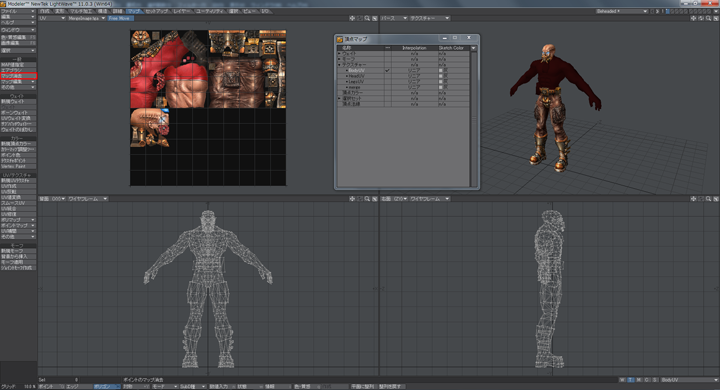The width and height of the screenshot is (720, 390).
Task: Click Free Move button in UV viewport
Action: (120, 18)
